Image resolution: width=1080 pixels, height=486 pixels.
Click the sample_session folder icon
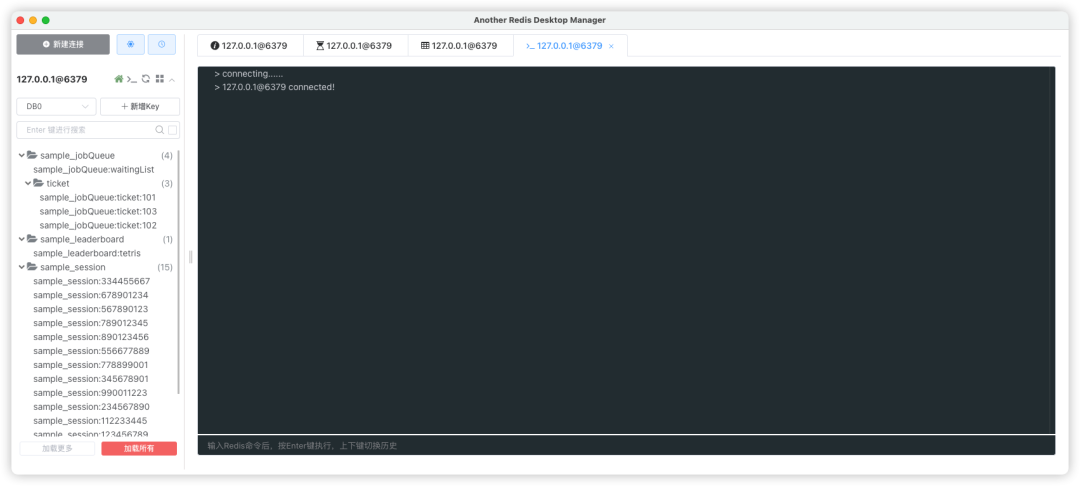(32, 267)
